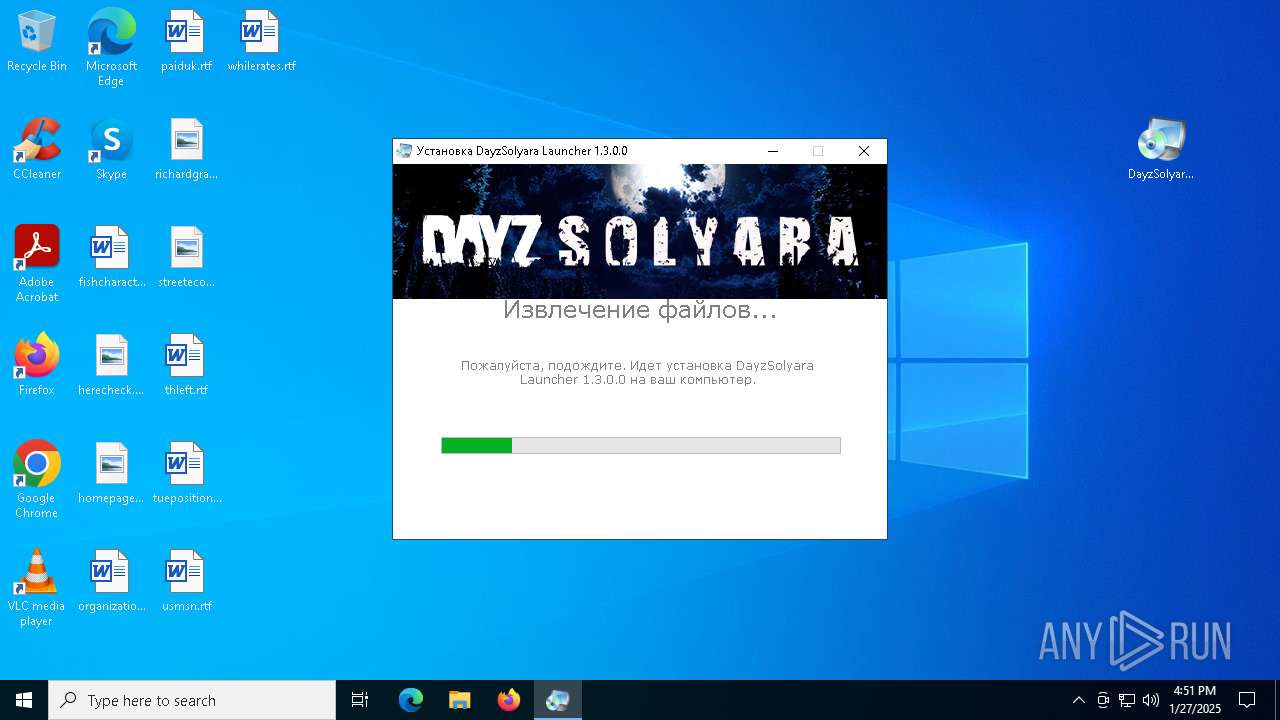Select the Google Chrome desktop shortcut

[x=37, y=480]
